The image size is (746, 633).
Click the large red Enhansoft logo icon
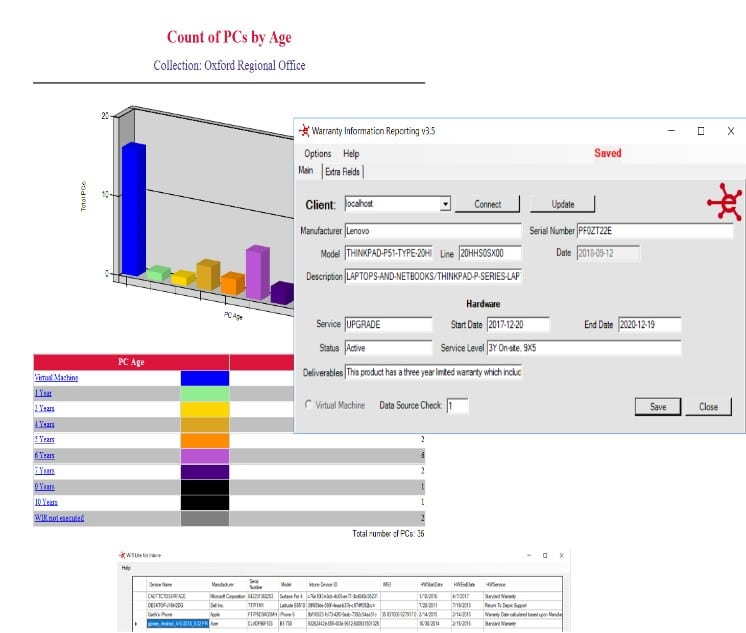pos(724,202)
